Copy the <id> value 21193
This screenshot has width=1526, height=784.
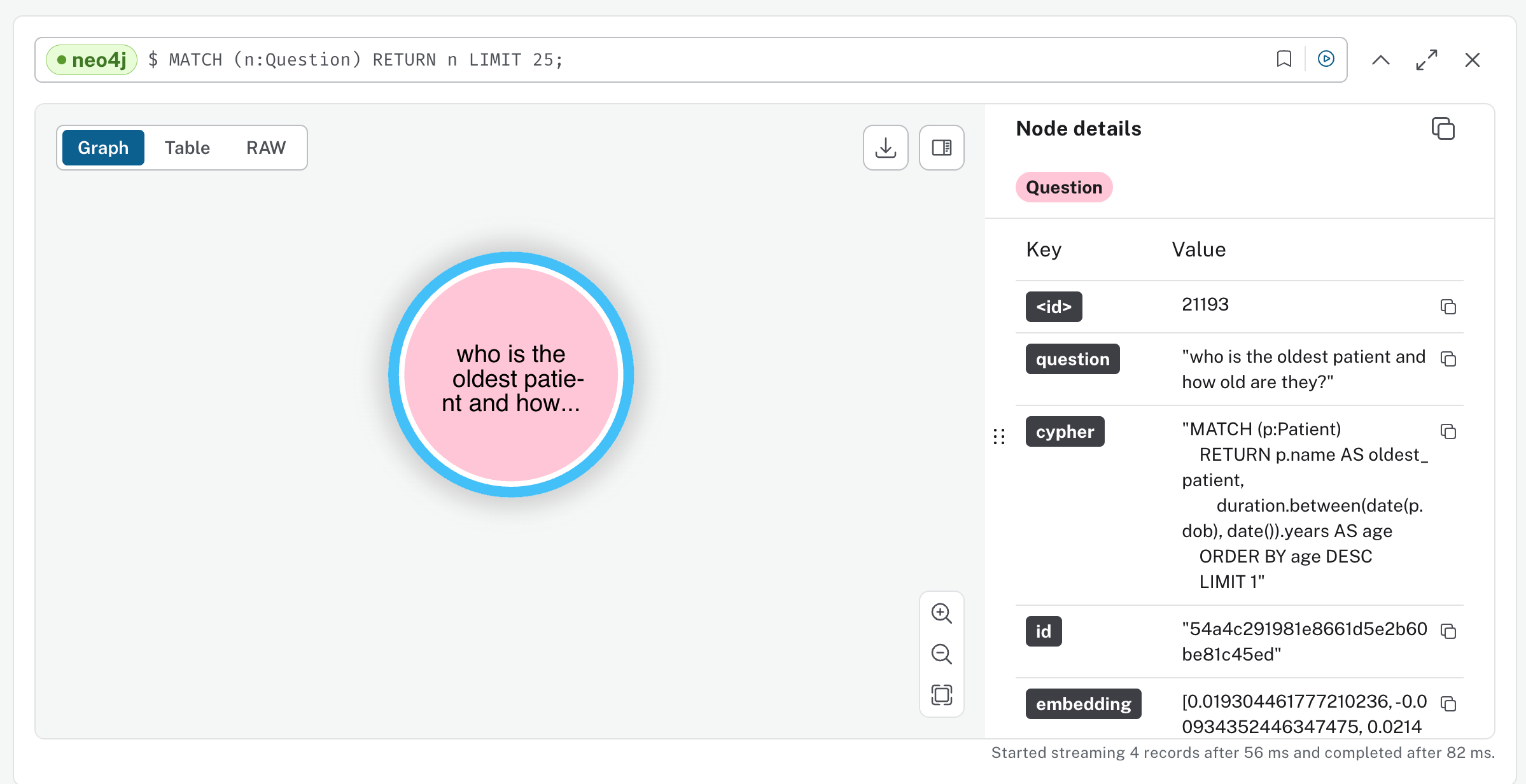pyautogui.click(x=1448, y=307)
